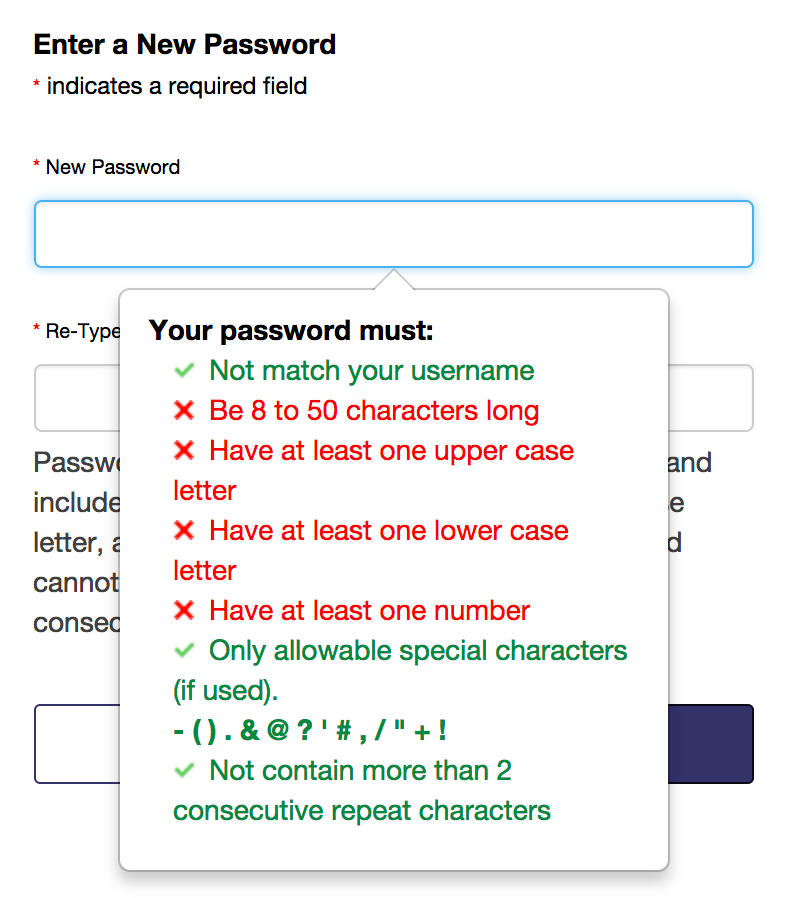Screen dimensions: 790x898
Task: Click the "indicates a required field" note
Action: pyautogui.click(x=176, y=86)
